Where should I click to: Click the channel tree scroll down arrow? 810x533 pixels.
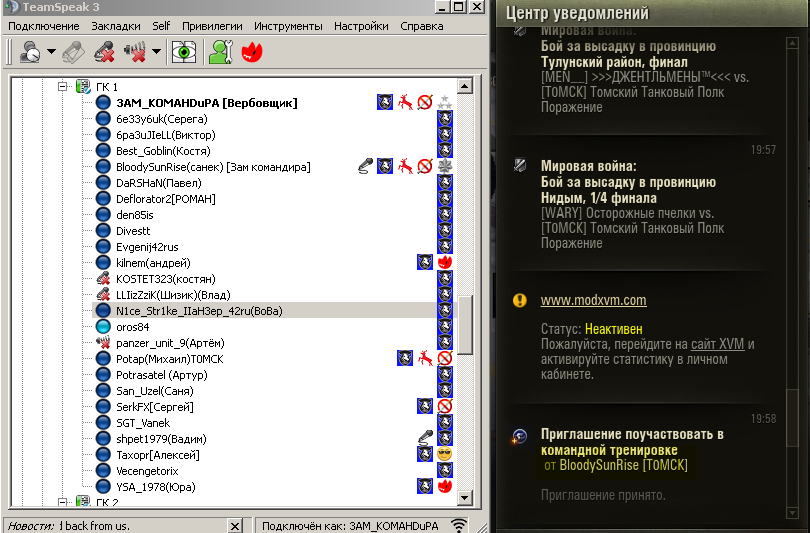coord(464,498)
